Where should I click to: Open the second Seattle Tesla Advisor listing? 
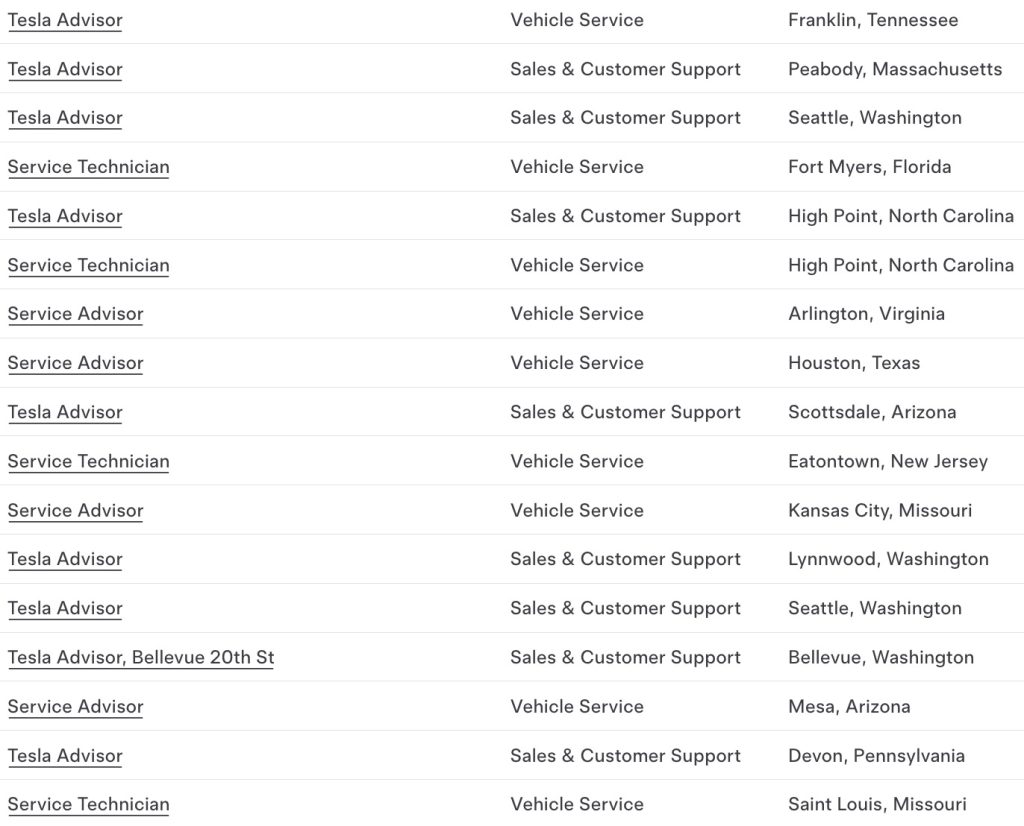click(65, 608)
